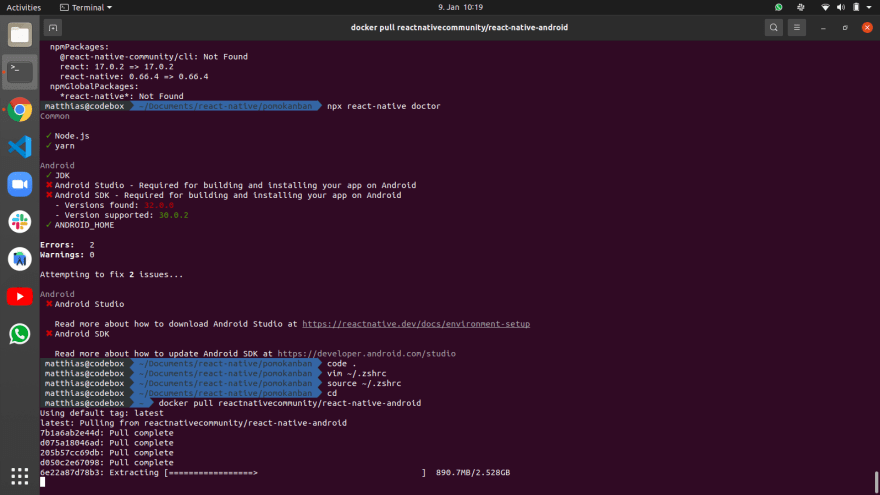This screenshot has width=880, height=495.
Task: Click the 'Attempting to fix 2 issues...' line
Action: (111, 274)
